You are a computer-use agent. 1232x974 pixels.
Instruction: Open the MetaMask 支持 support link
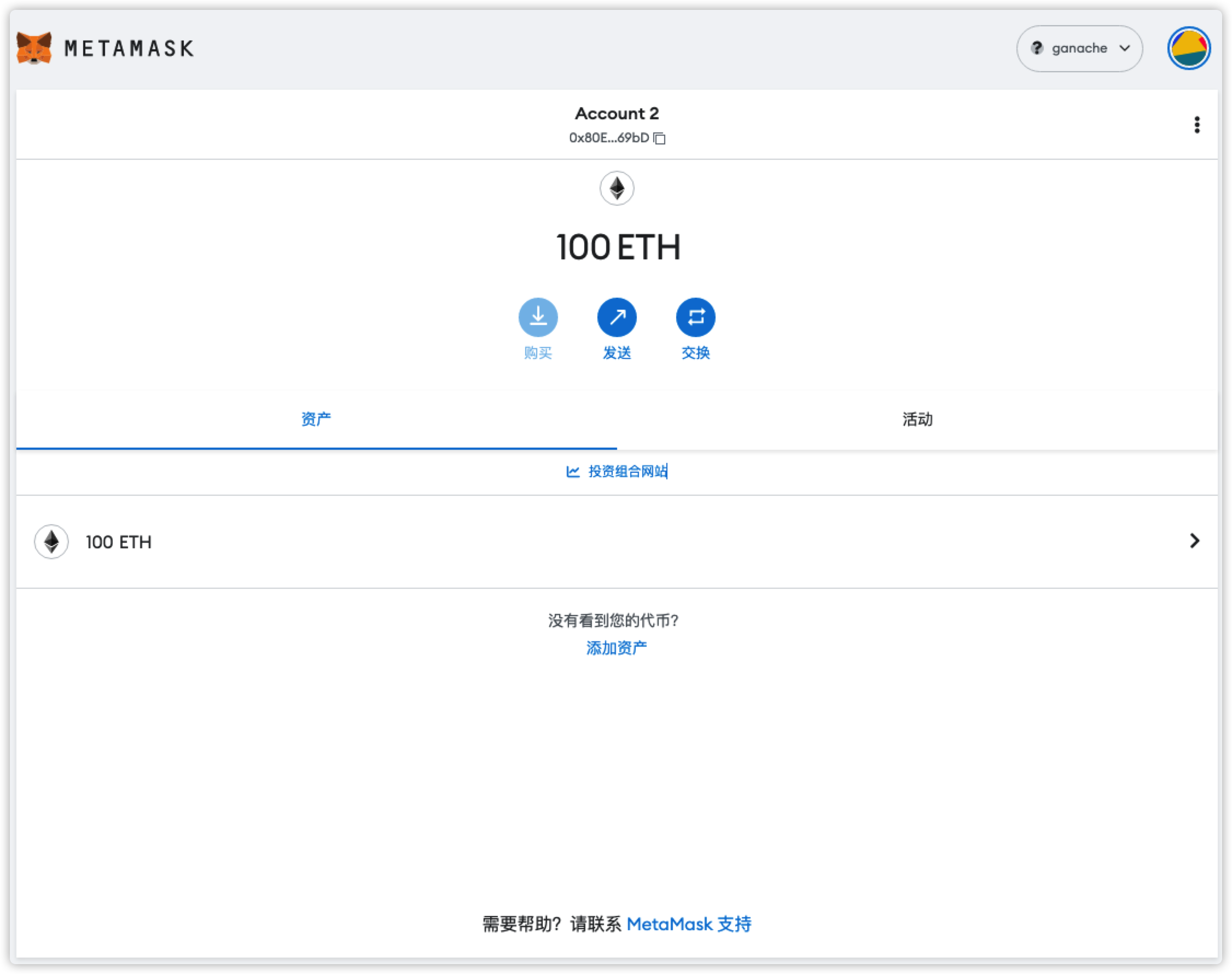coord(689,924)
